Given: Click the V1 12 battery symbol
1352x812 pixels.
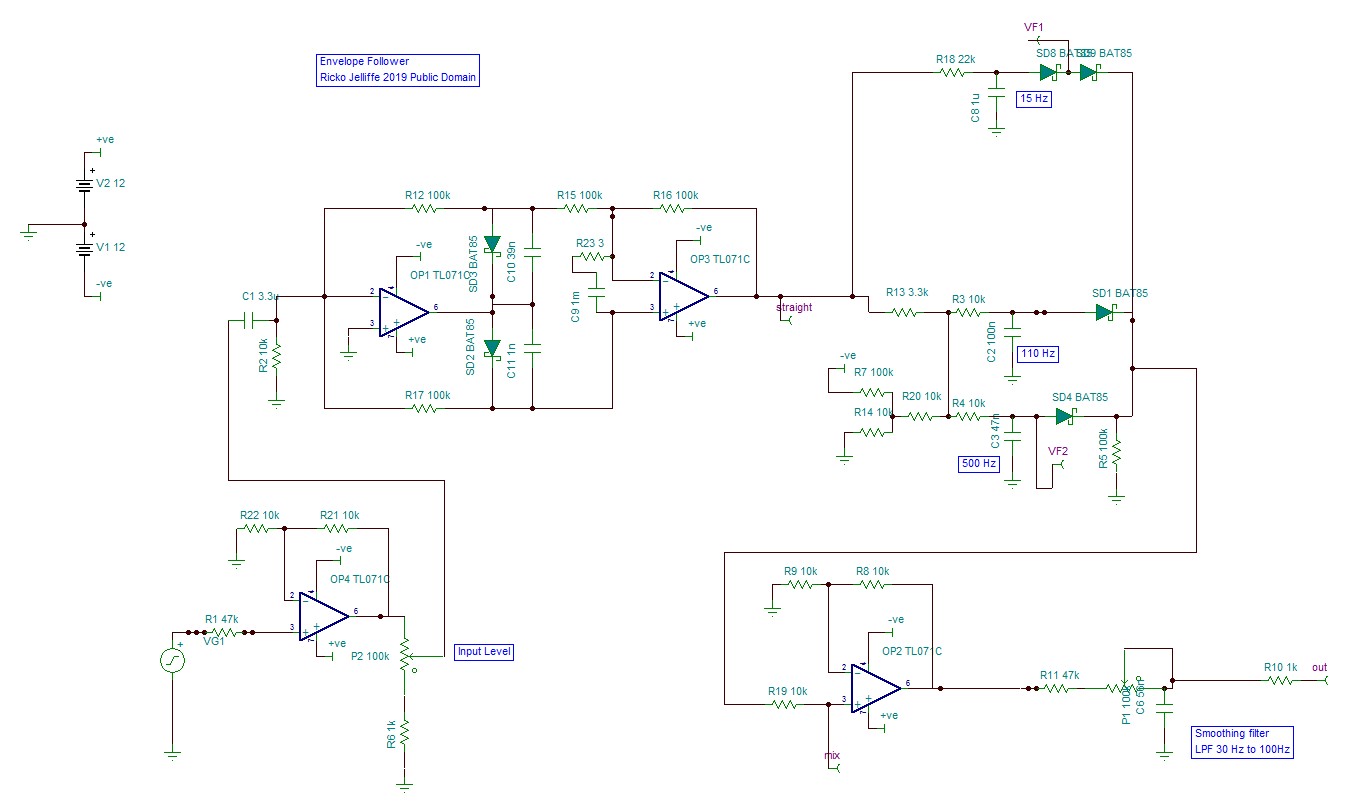Looking at the screenshot, I should point(85,247).
